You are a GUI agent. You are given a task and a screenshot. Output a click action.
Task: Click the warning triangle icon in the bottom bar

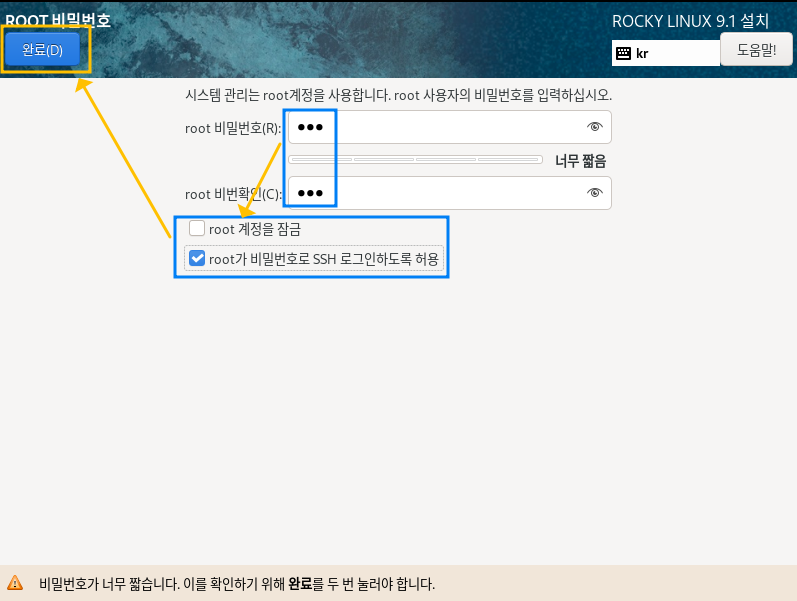pyautogui.click(x=15, y=583)
